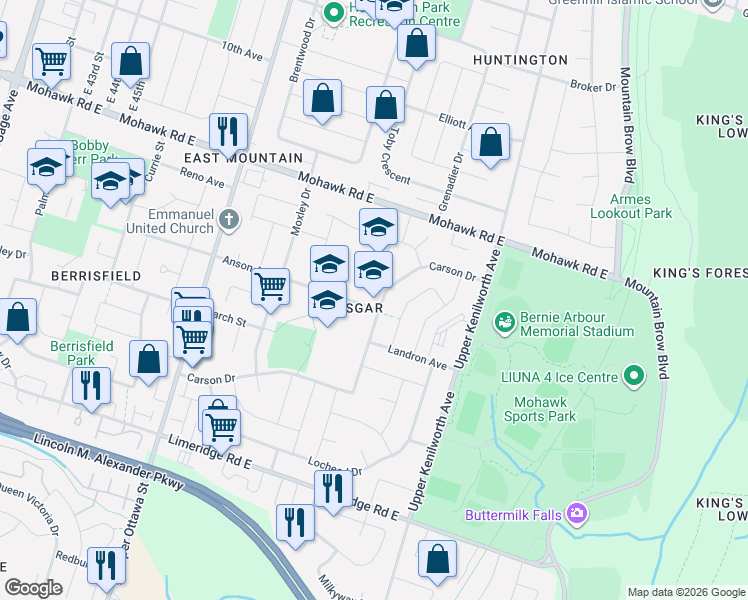This screenshot has width=748, height=600.
Task: Click the front school marker left of Bobby Kerr Park
Action: coord(46,169)
